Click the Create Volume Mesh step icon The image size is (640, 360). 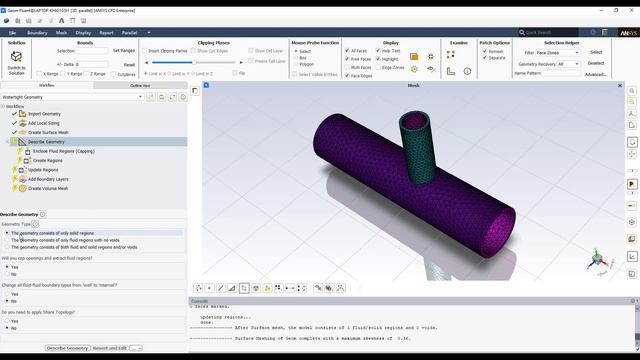[x=22, y=189]
